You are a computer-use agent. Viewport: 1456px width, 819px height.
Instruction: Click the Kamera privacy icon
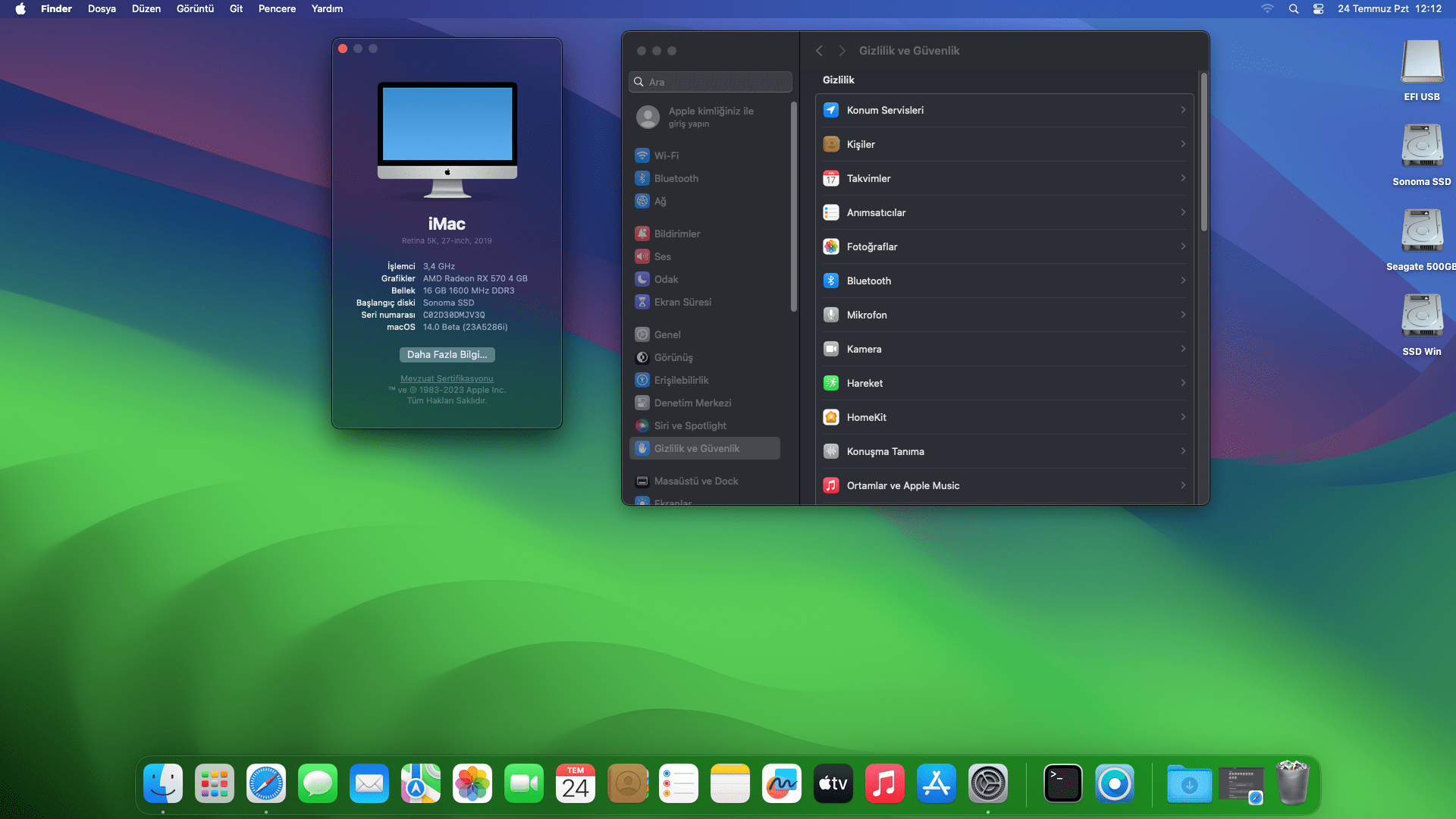831,349
